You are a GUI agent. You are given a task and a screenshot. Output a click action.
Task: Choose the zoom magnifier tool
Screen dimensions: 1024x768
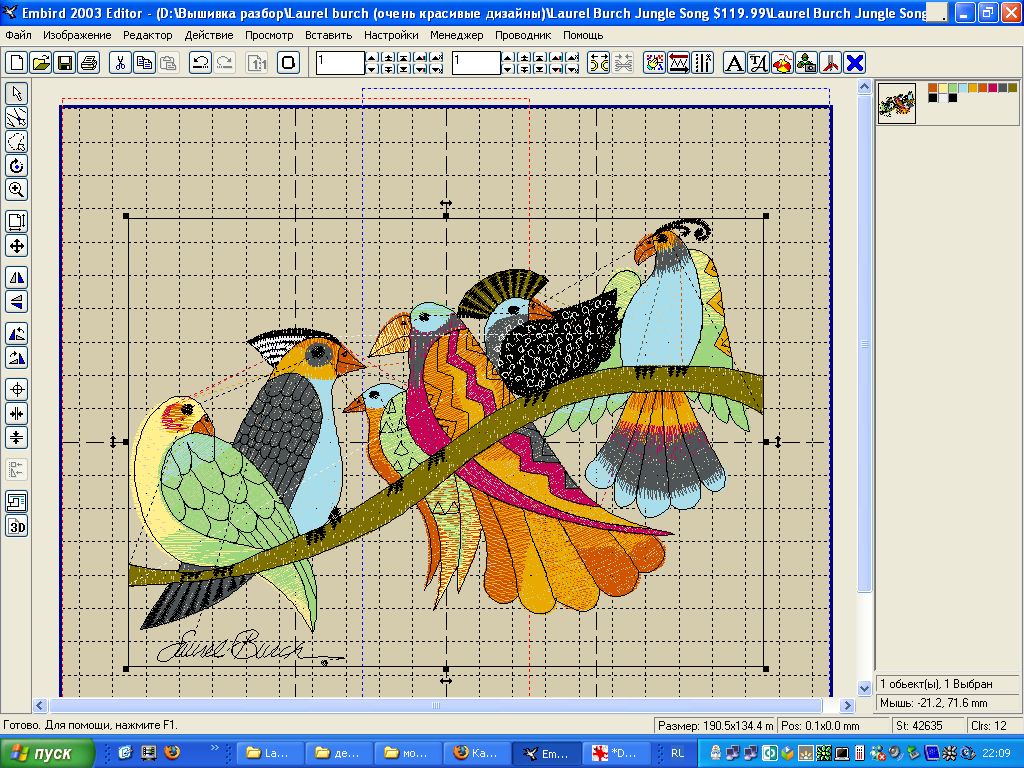17,189
